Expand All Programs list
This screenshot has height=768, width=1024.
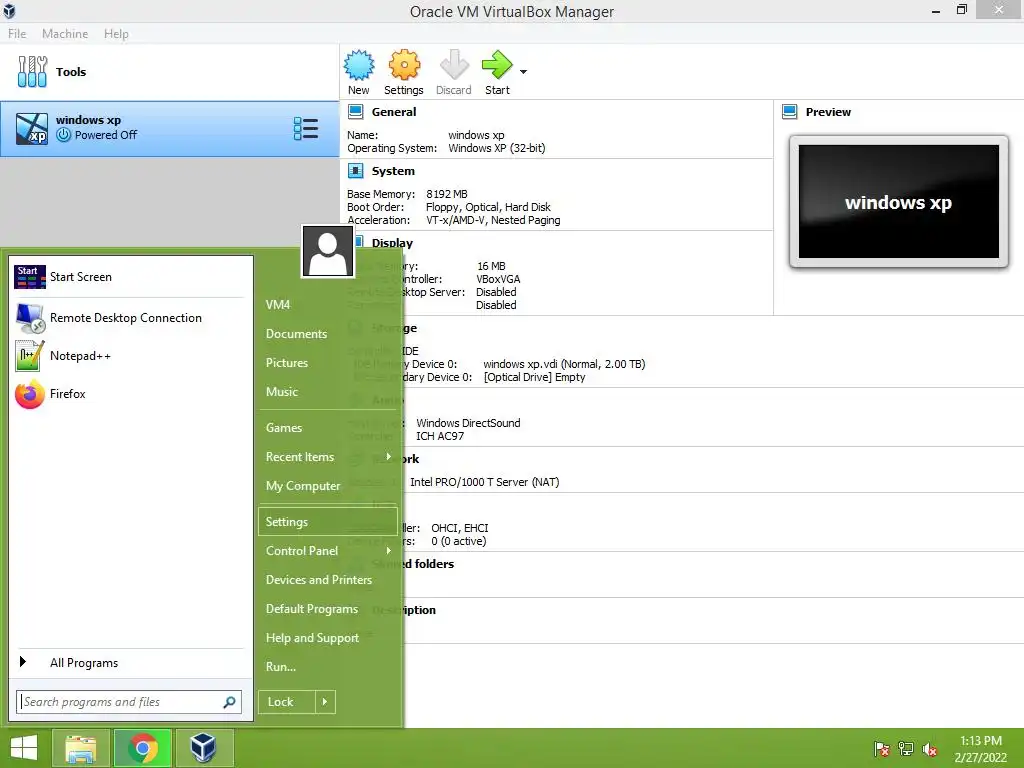(129, 663)
